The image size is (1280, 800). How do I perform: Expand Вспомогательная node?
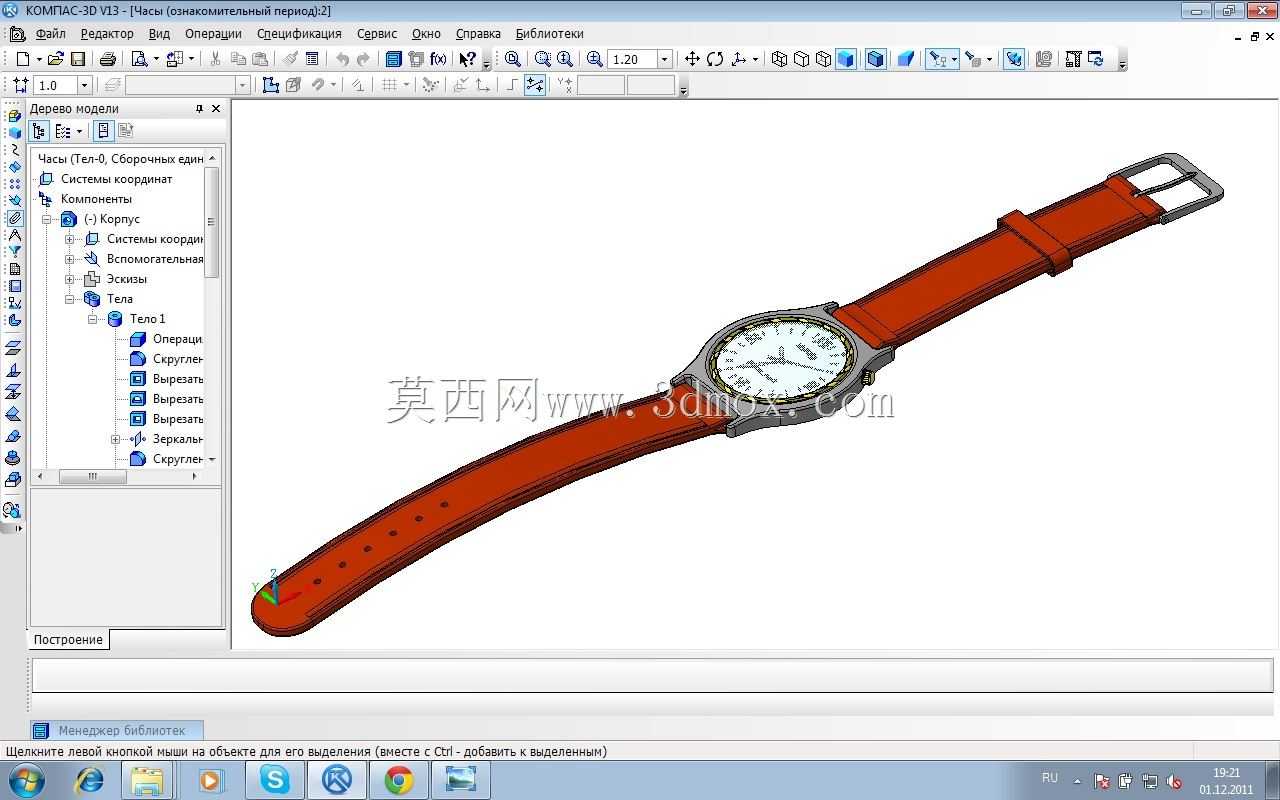[x=70, y=259]
